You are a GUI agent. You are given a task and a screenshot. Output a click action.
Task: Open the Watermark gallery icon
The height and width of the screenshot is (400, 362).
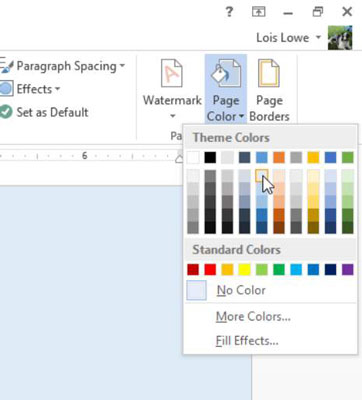point(172,73)
